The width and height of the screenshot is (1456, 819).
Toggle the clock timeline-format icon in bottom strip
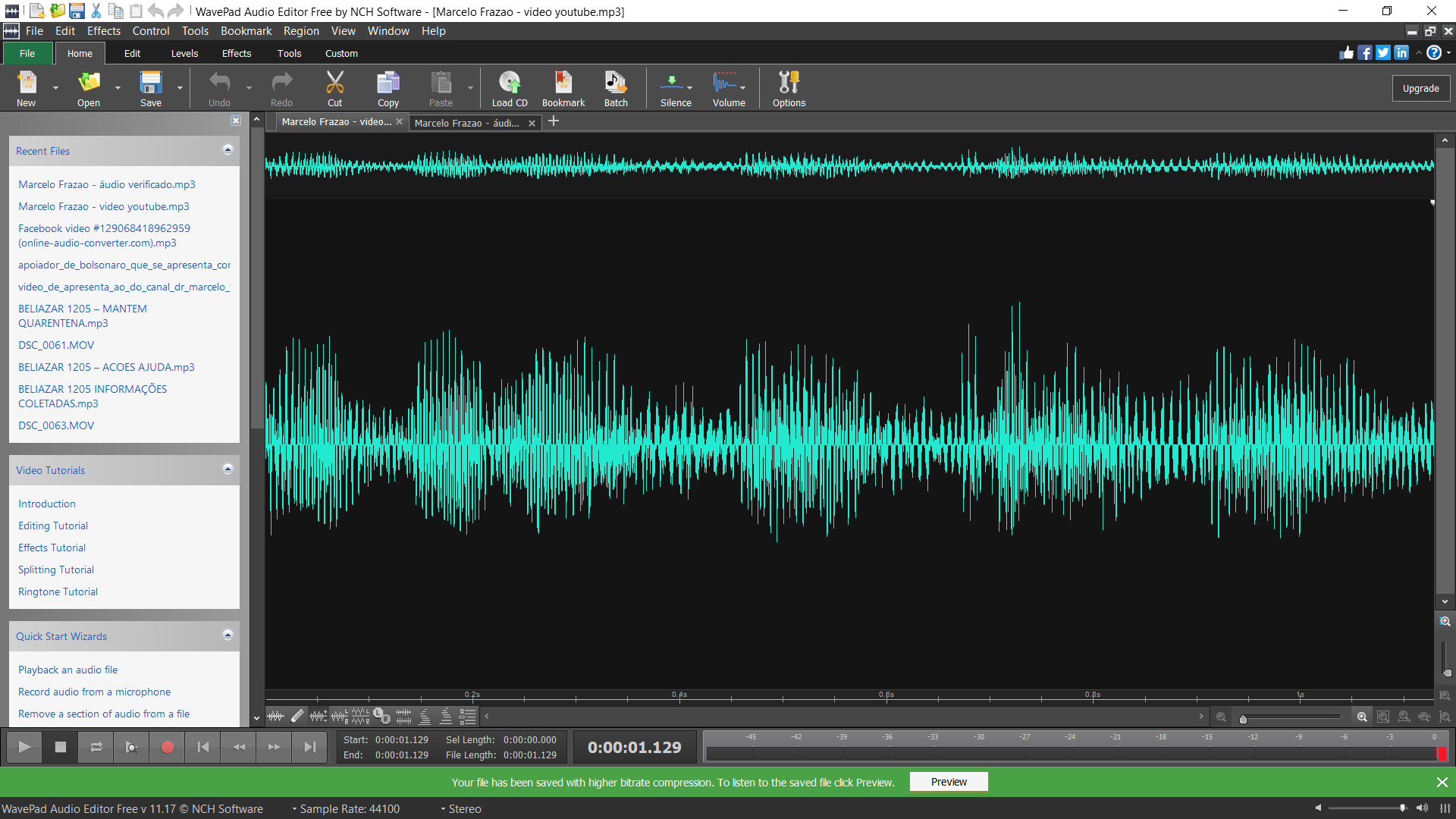click(x=381, y=716)
